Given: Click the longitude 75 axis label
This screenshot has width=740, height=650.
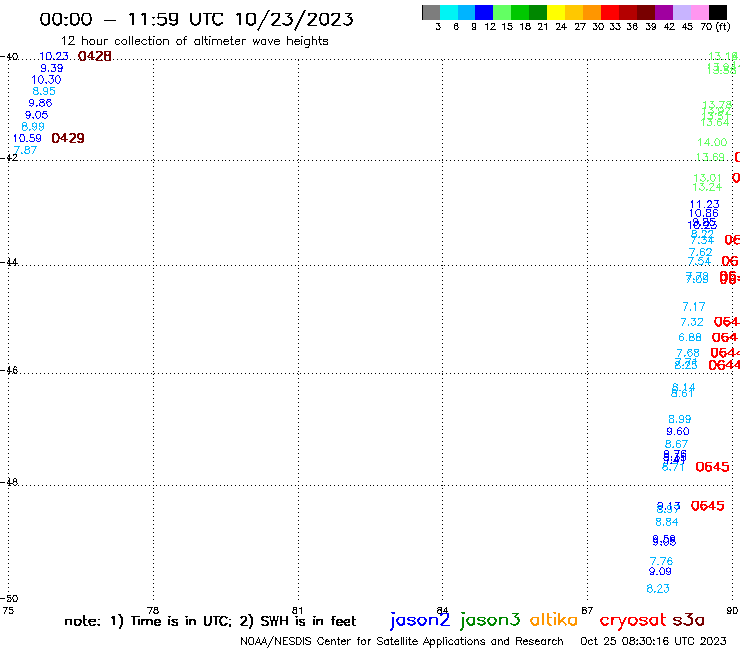Looking at the screenshot, I should pos(8,610).
